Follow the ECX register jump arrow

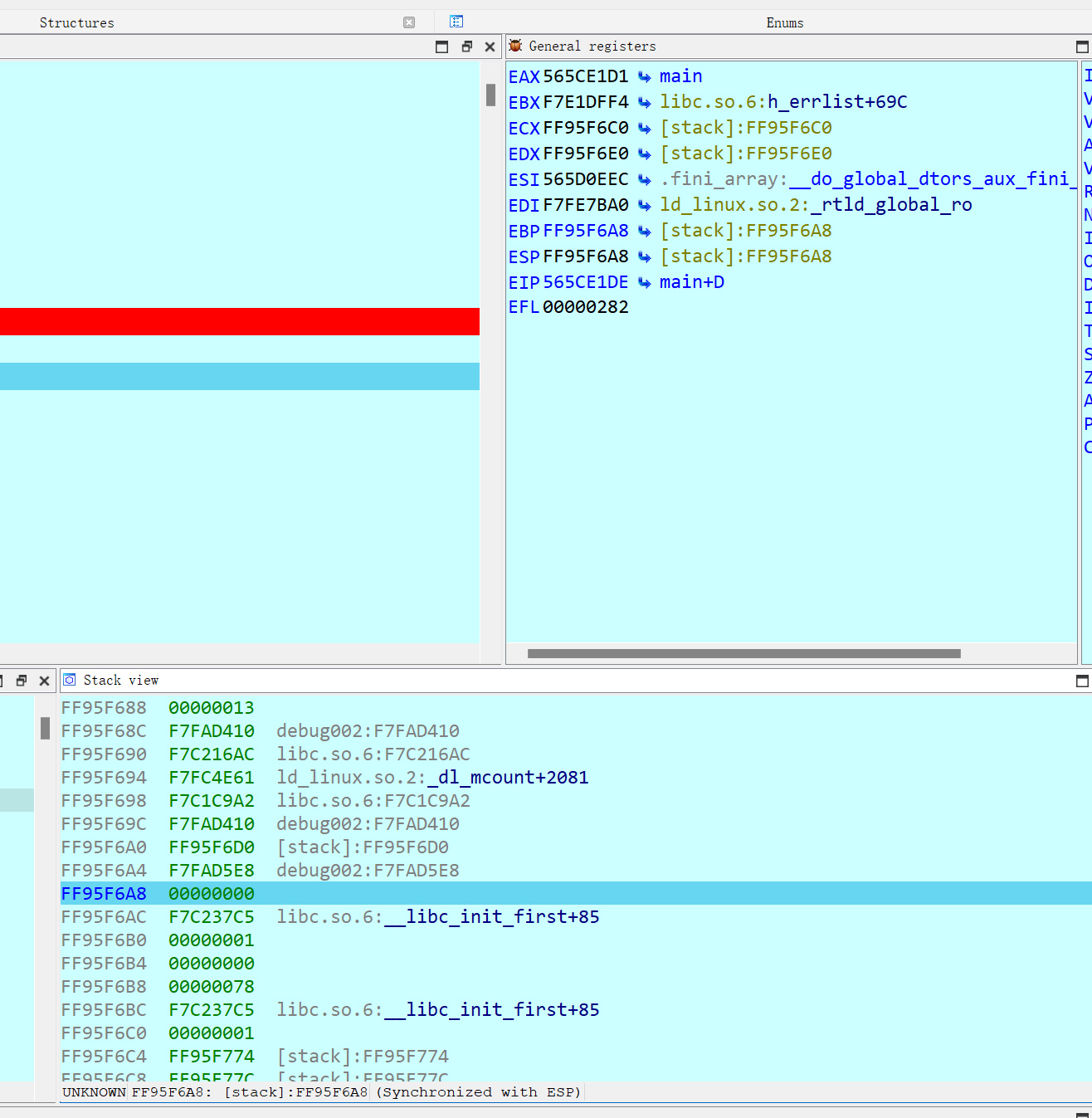pyautogui.click(x=645, y=129)
